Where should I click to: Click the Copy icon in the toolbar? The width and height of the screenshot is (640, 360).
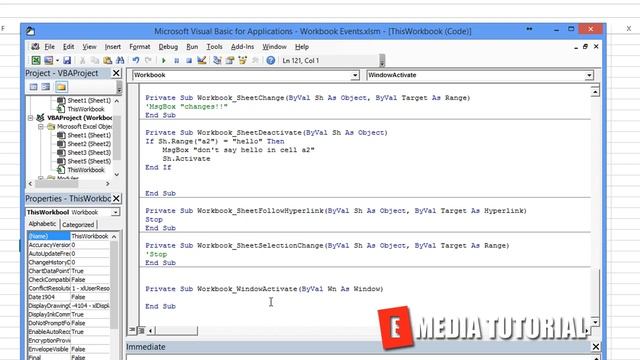pyautogui.click(x=95, y=60)
